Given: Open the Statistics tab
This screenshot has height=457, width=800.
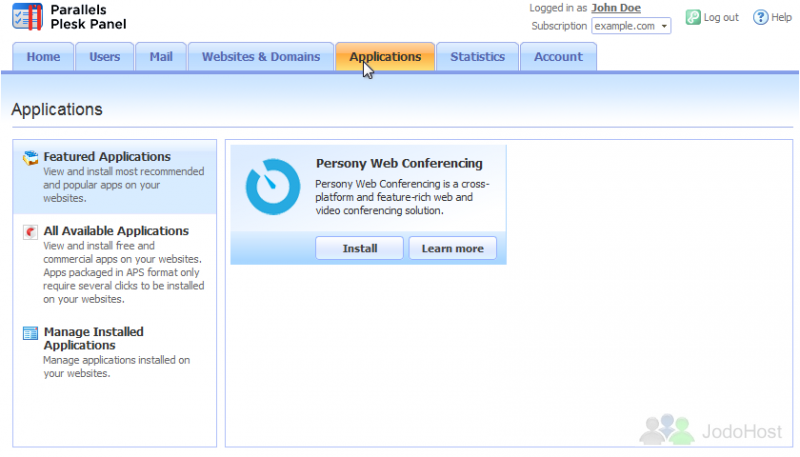Looking at the screenshot, I should click(478, 57).
